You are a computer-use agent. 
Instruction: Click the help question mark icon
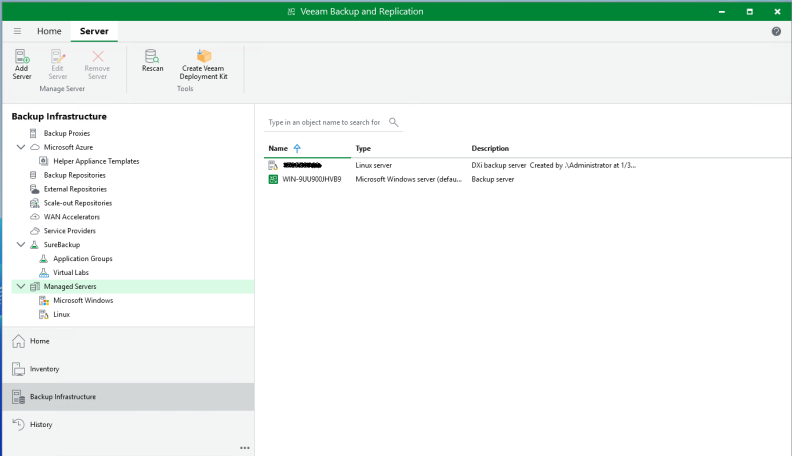tap(776, 32)
